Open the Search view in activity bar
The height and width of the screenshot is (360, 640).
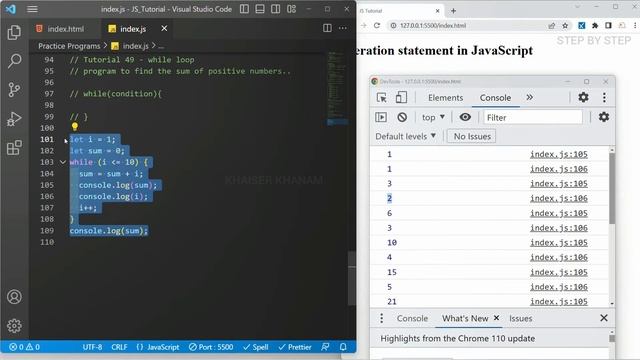14,61
